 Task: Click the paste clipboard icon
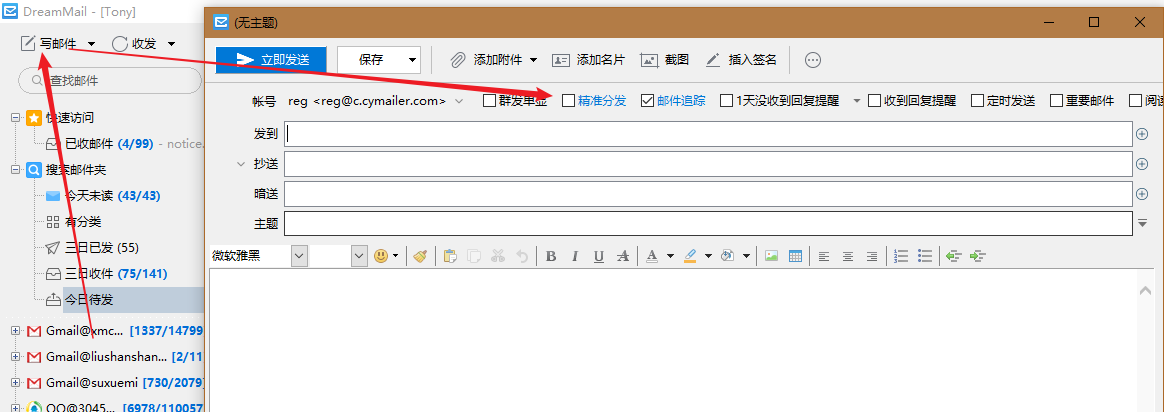[x=449, y=256]
